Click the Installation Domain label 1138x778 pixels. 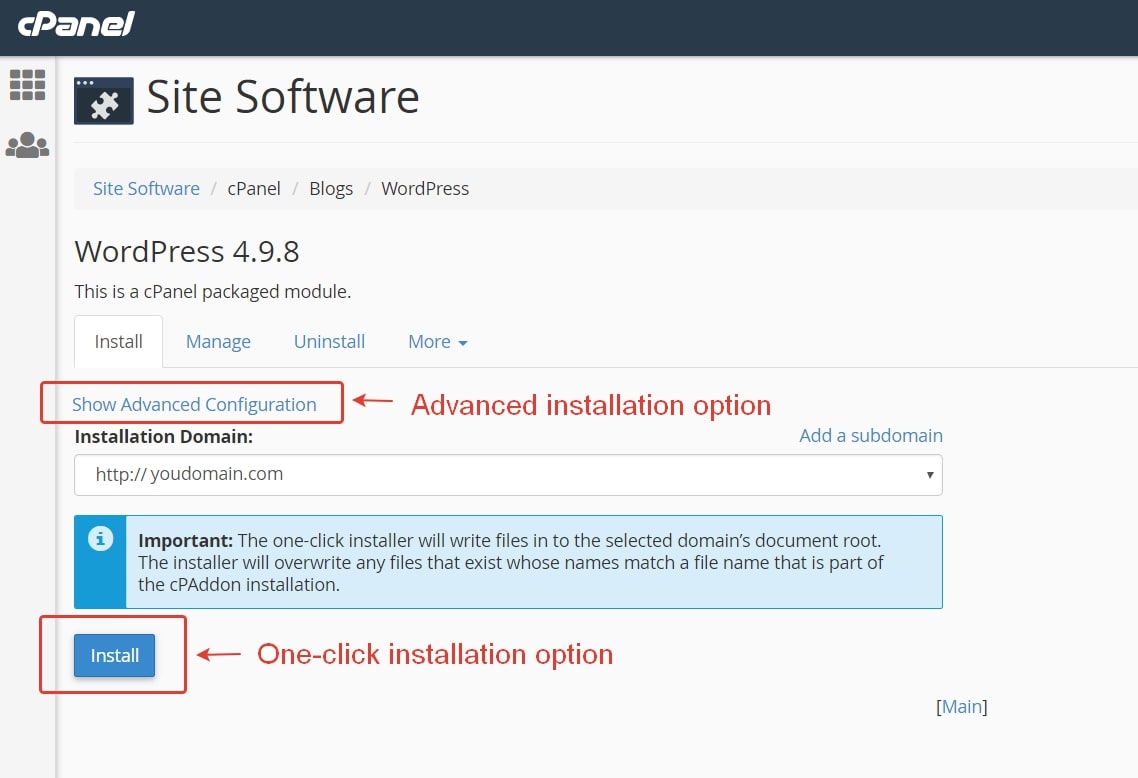point(164,436)
